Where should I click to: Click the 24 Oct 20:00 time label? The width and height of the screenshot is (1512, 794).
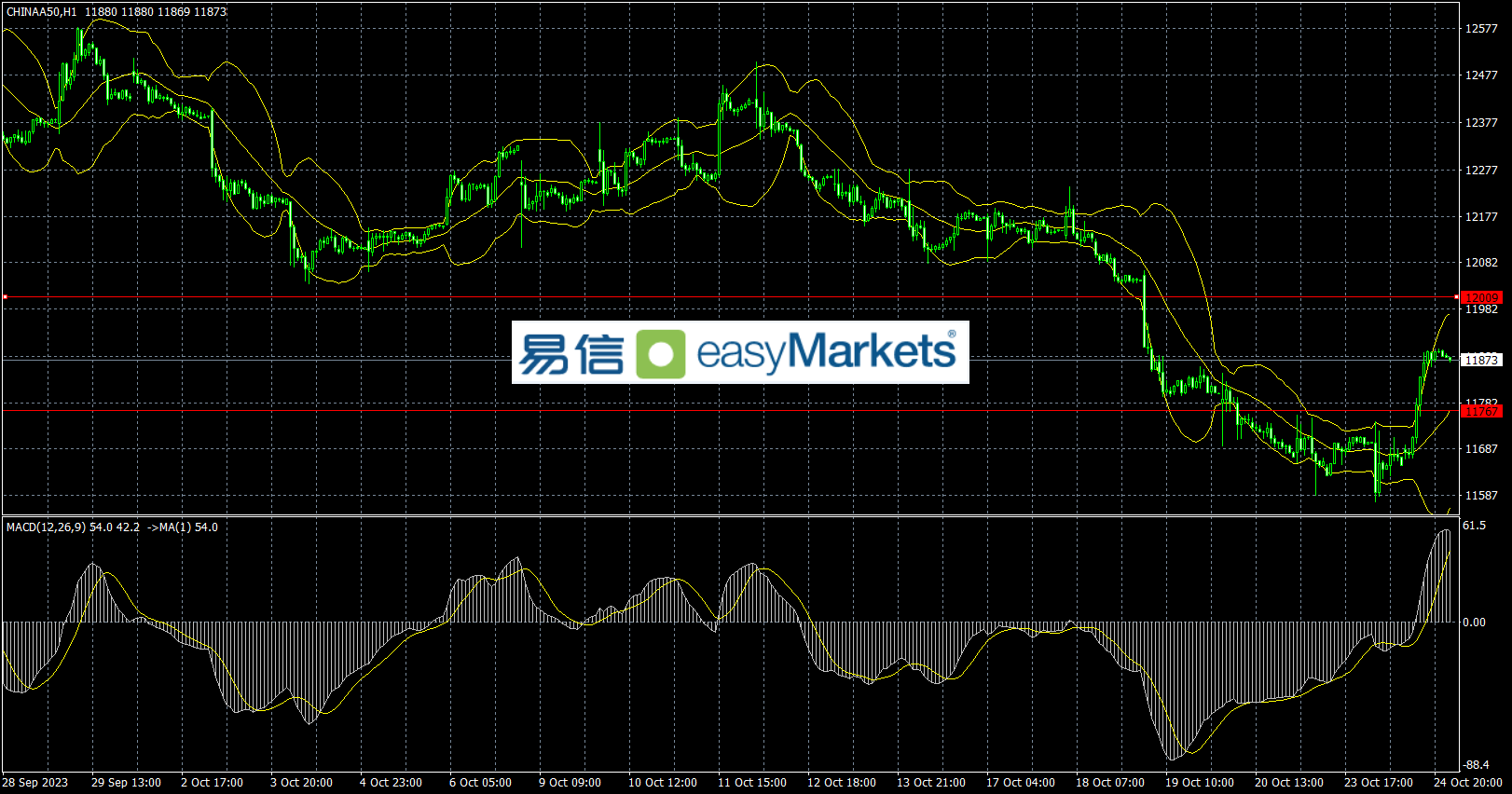1468,783
